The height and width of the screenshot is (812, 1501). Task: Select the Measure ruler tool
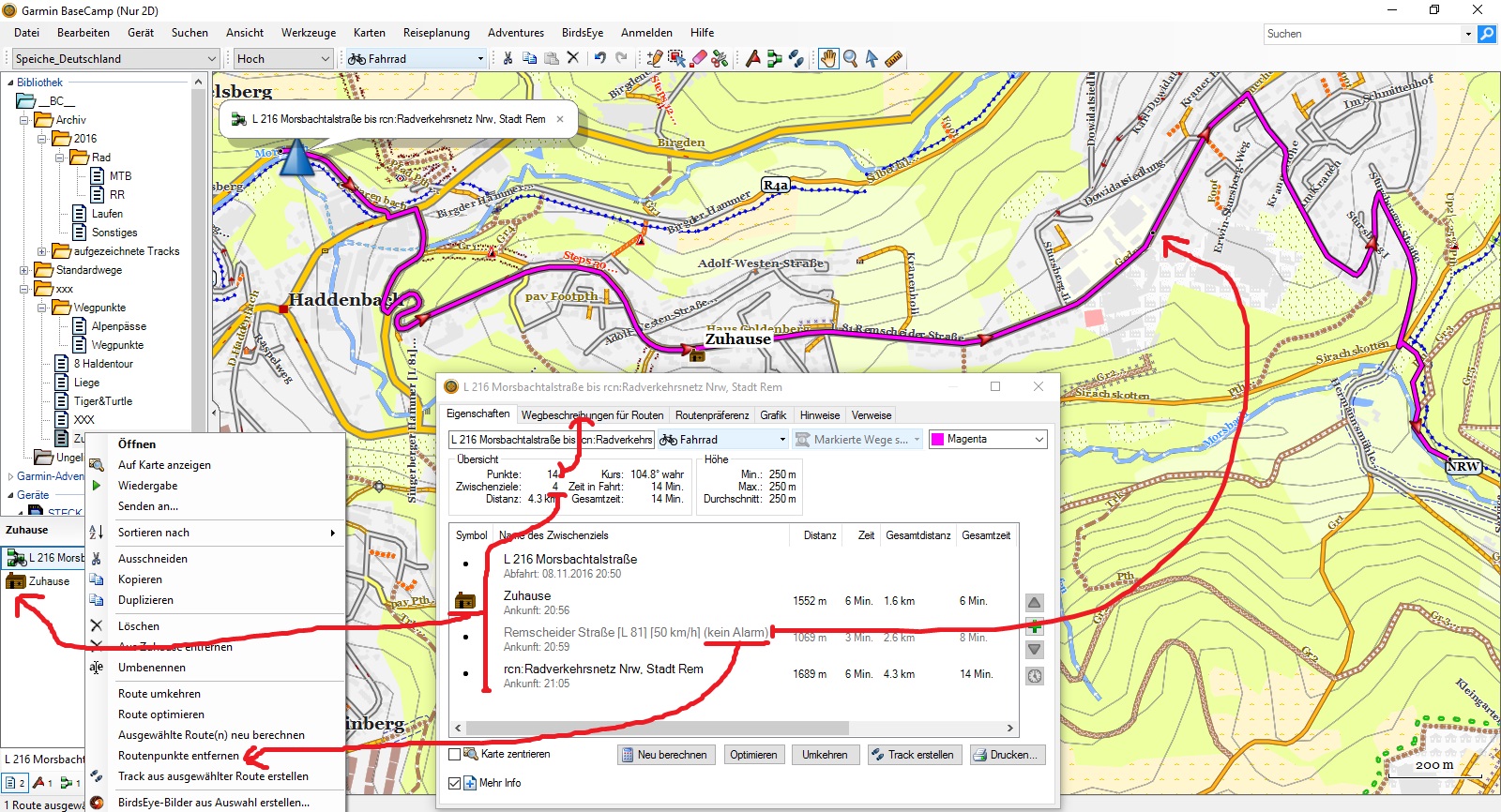893,58
